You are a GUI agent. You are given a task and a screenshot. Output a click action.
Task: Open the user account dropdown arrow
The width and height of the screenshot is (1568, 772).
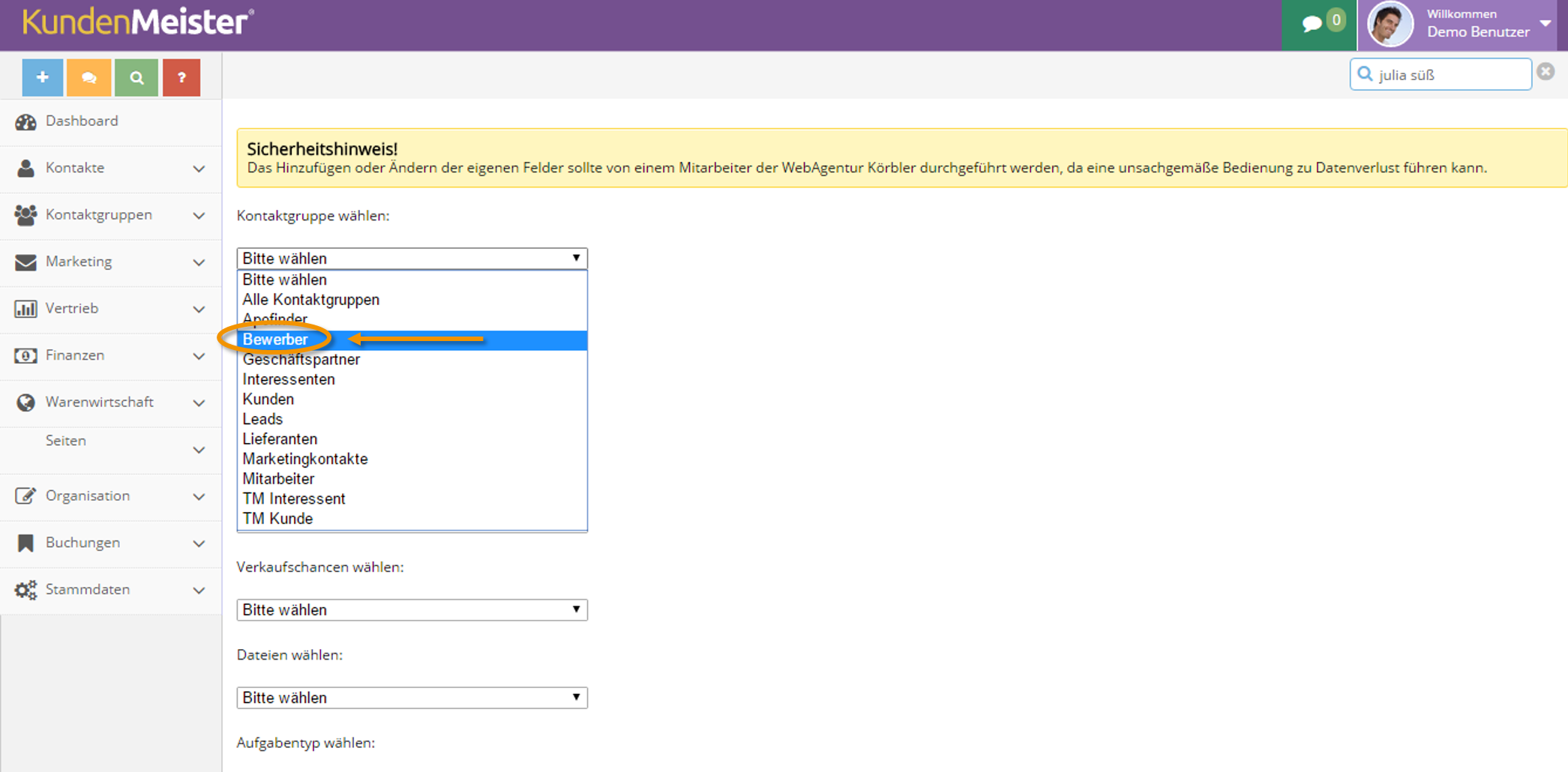coord(1546,23)
